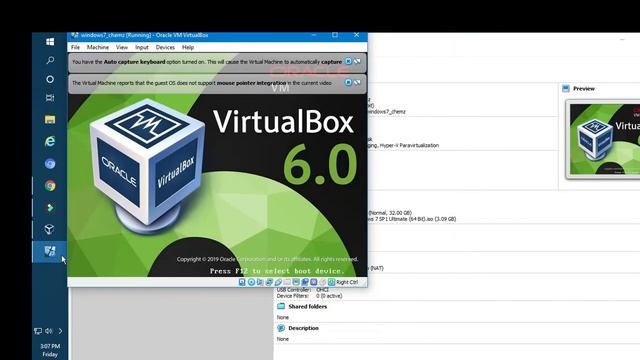Open the File menu
The image size is (640, 360).
(x=76, y=47)
